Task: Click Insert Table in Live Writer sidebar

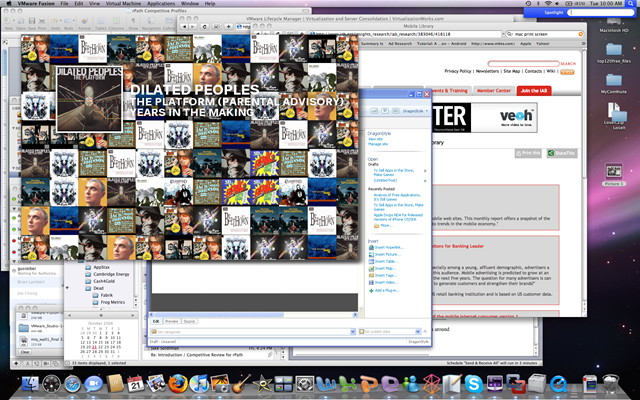Action: (383, 261)
